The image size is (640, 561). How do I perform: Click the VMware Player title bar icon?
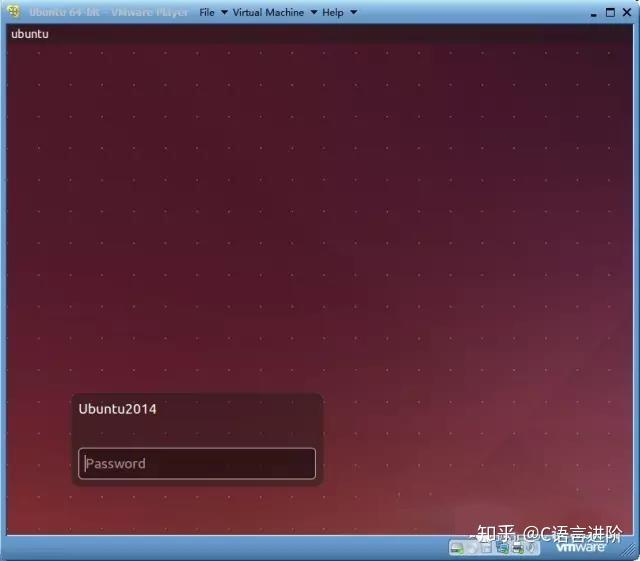coord(14,12)
